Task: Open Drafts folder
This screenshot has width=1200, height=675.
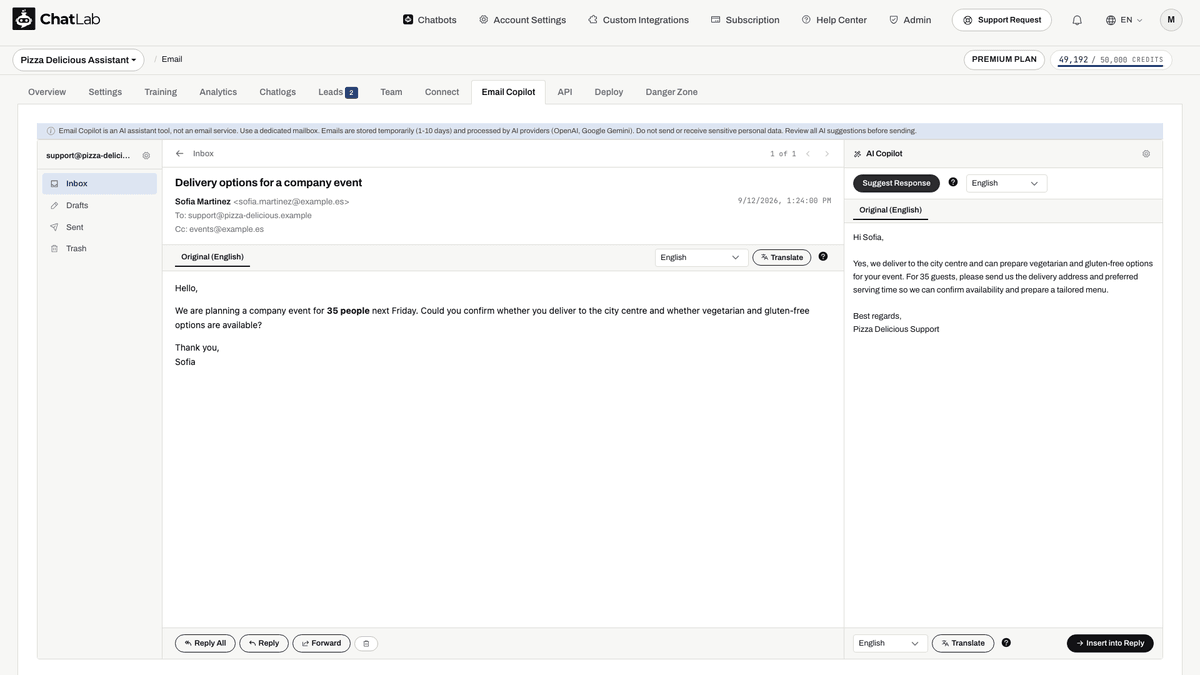Action: point(99,205)
